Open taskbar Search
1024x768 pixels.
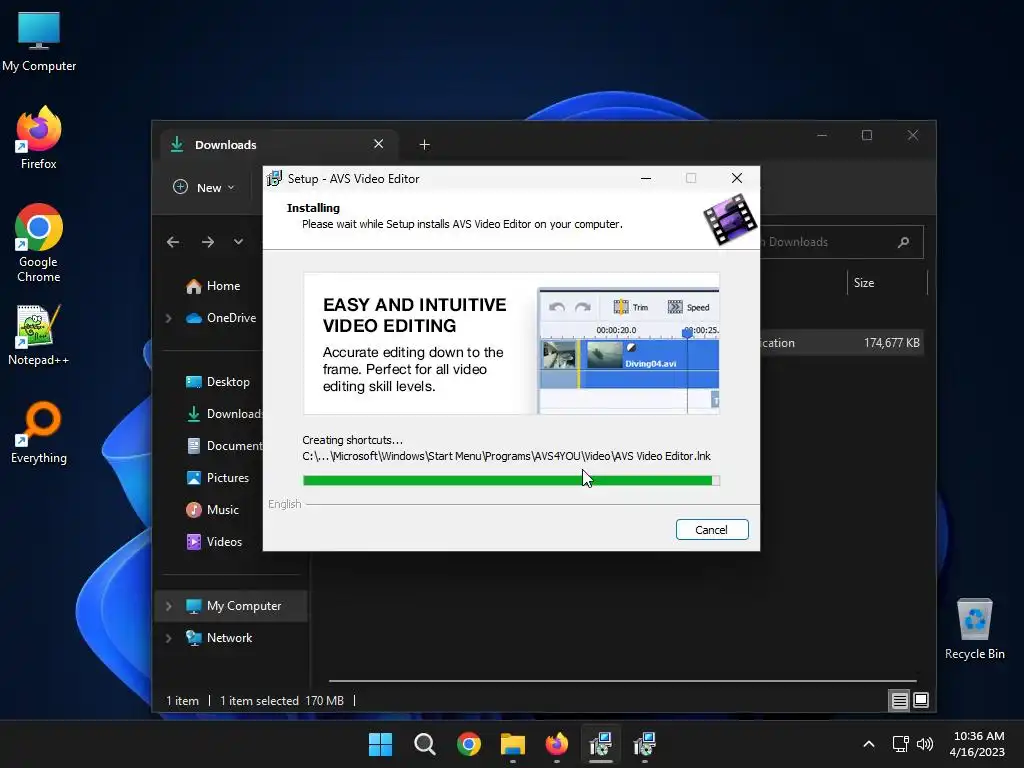424,744
